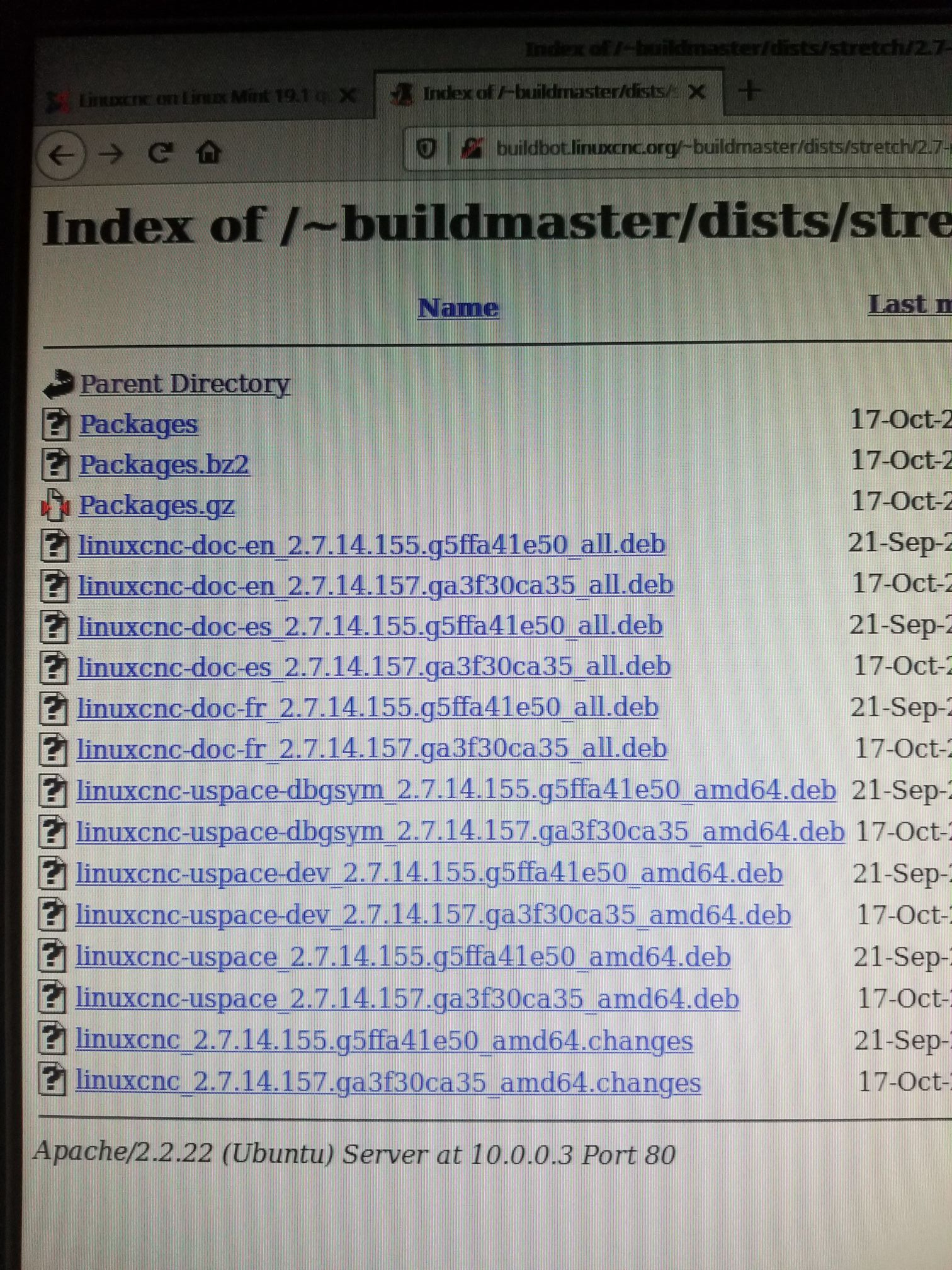This screenshot has height=1270, width=952.
Task: Open the tracking protection shield icon
Action: 426,149
